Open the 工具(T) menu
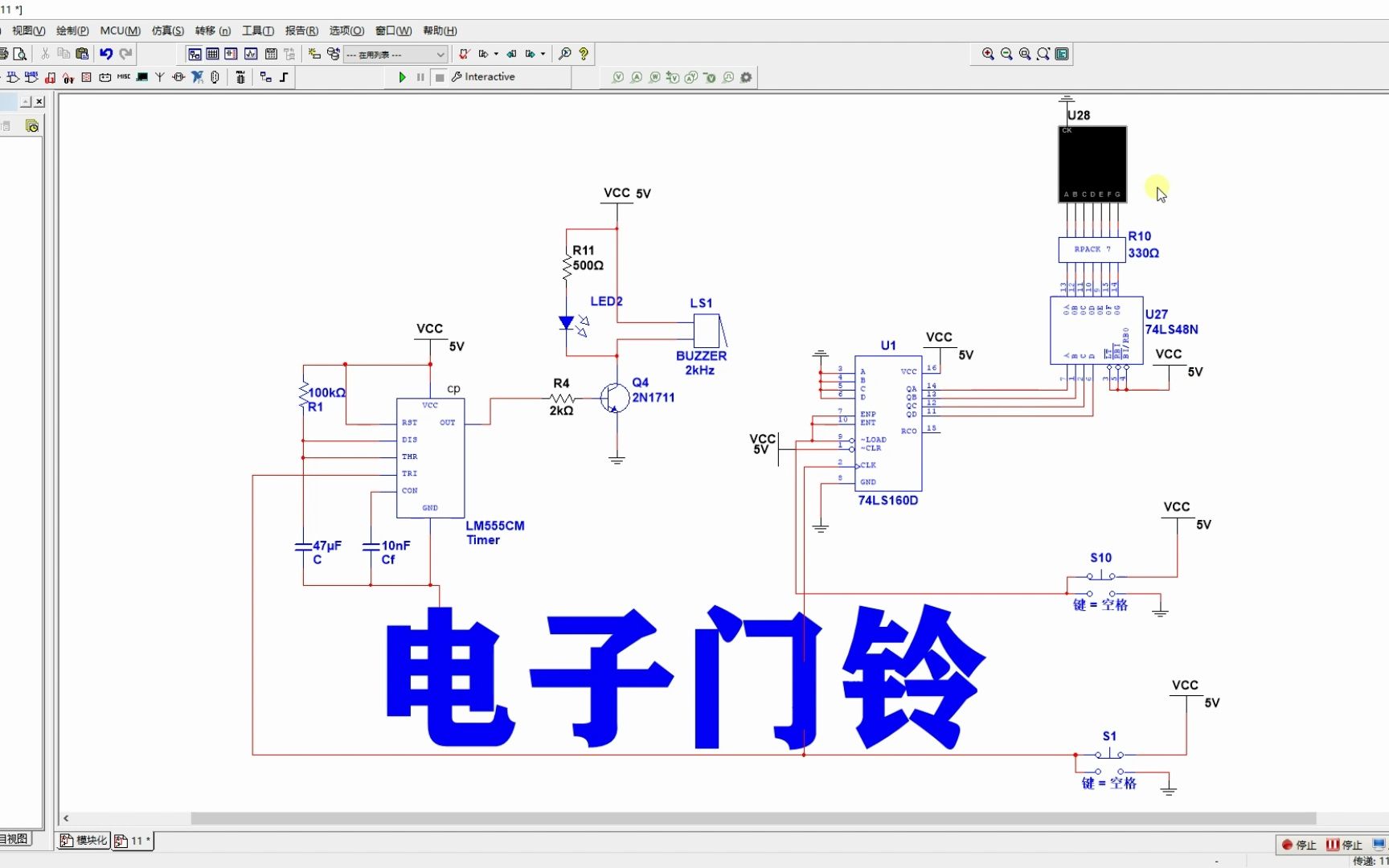Image resolution: width=1389 pixels, height=868 pixels. [258, 31]
